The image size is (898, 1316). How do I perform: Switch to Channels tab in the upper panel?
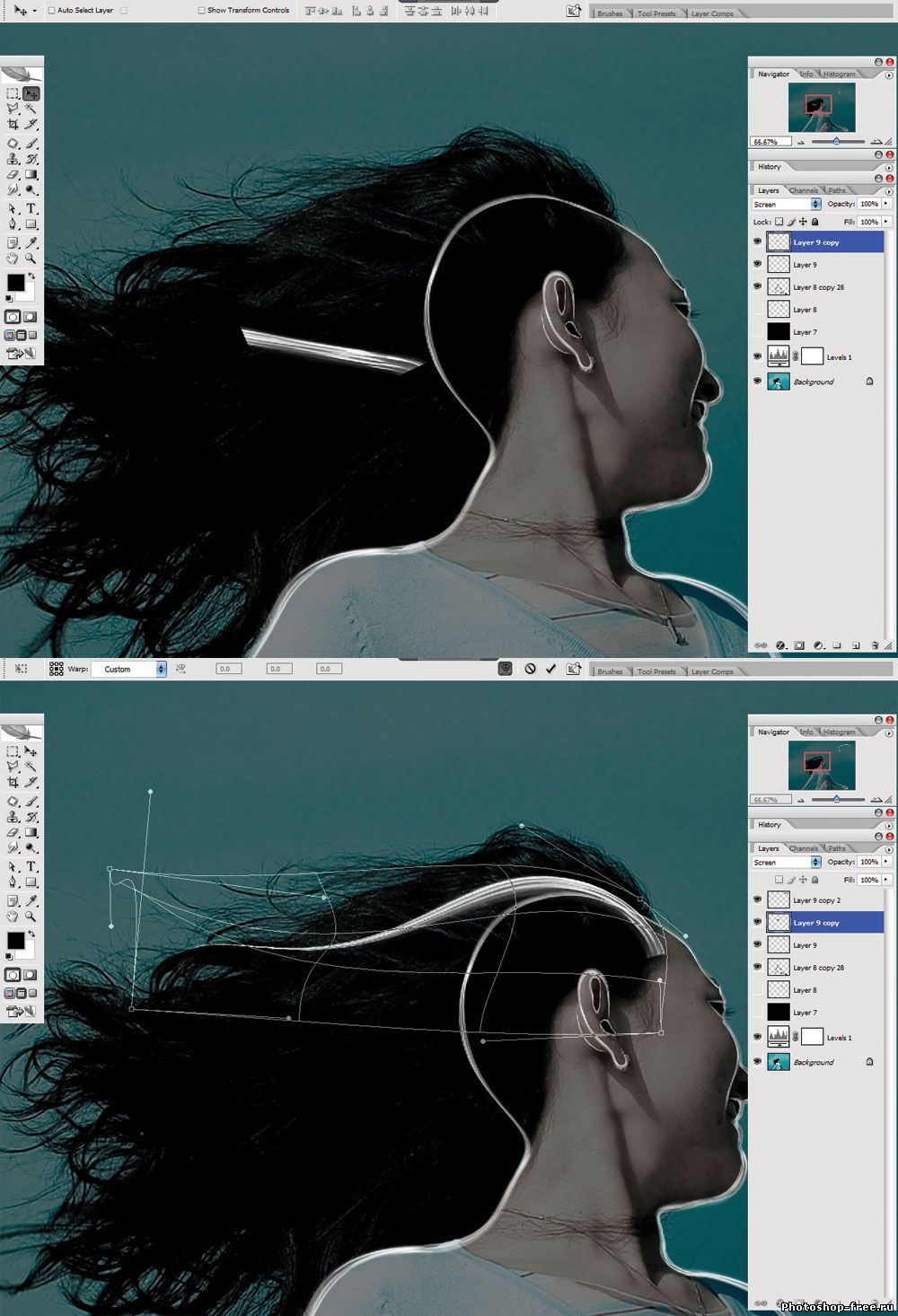pos(803,190)
